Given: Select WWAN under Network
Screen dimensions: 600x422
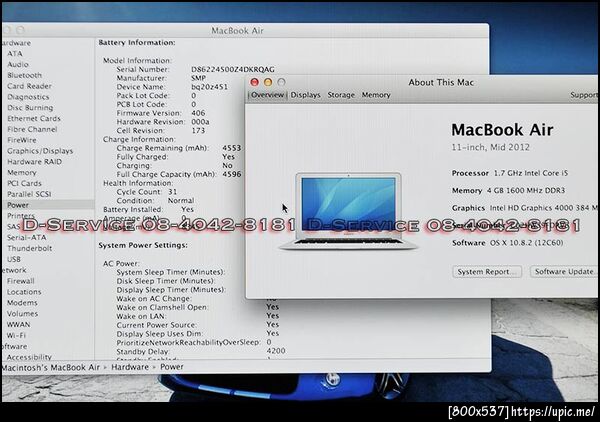Looking at the screenshot, I should click(18, 324).
